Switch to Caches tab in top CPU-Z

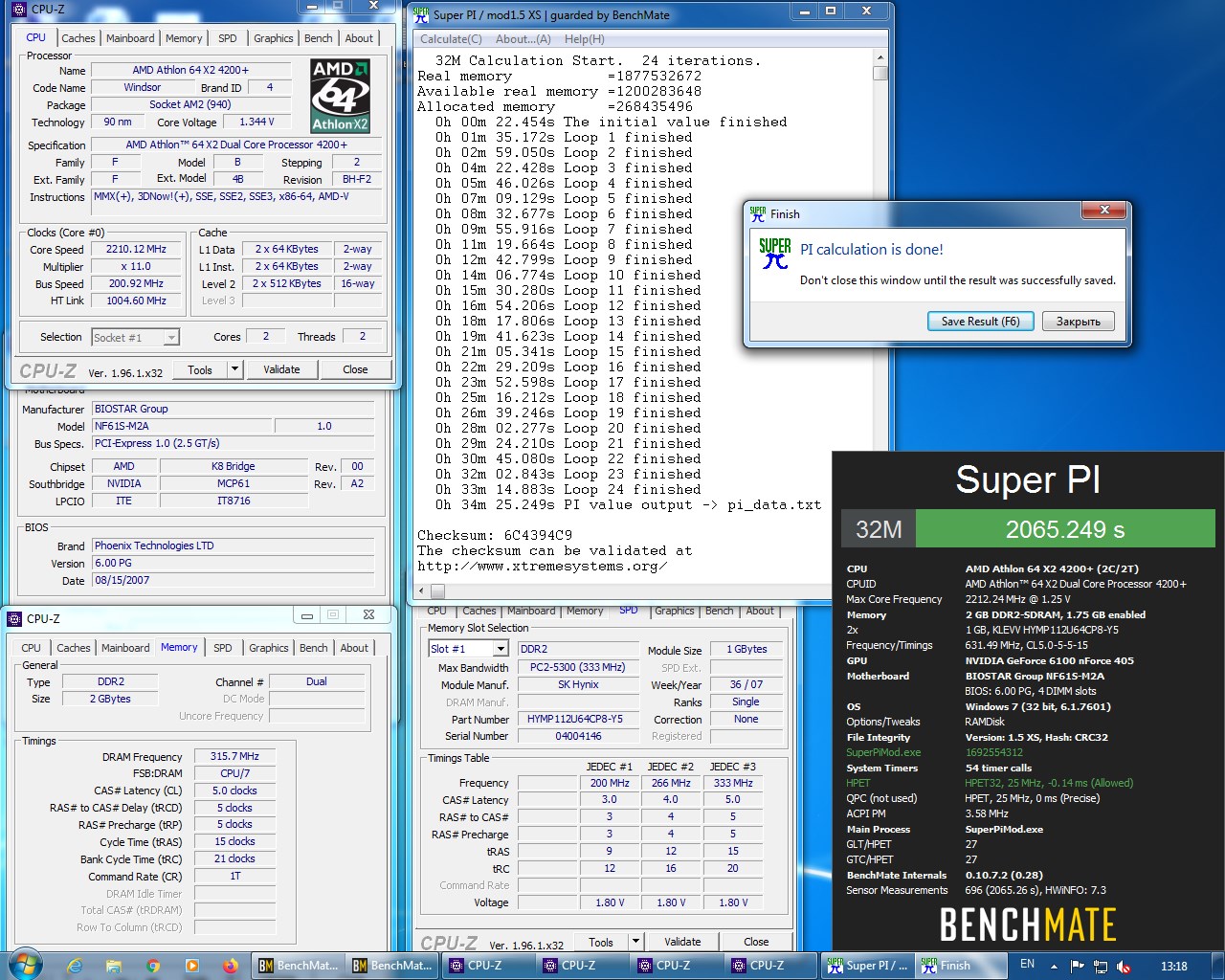[78, 38]
